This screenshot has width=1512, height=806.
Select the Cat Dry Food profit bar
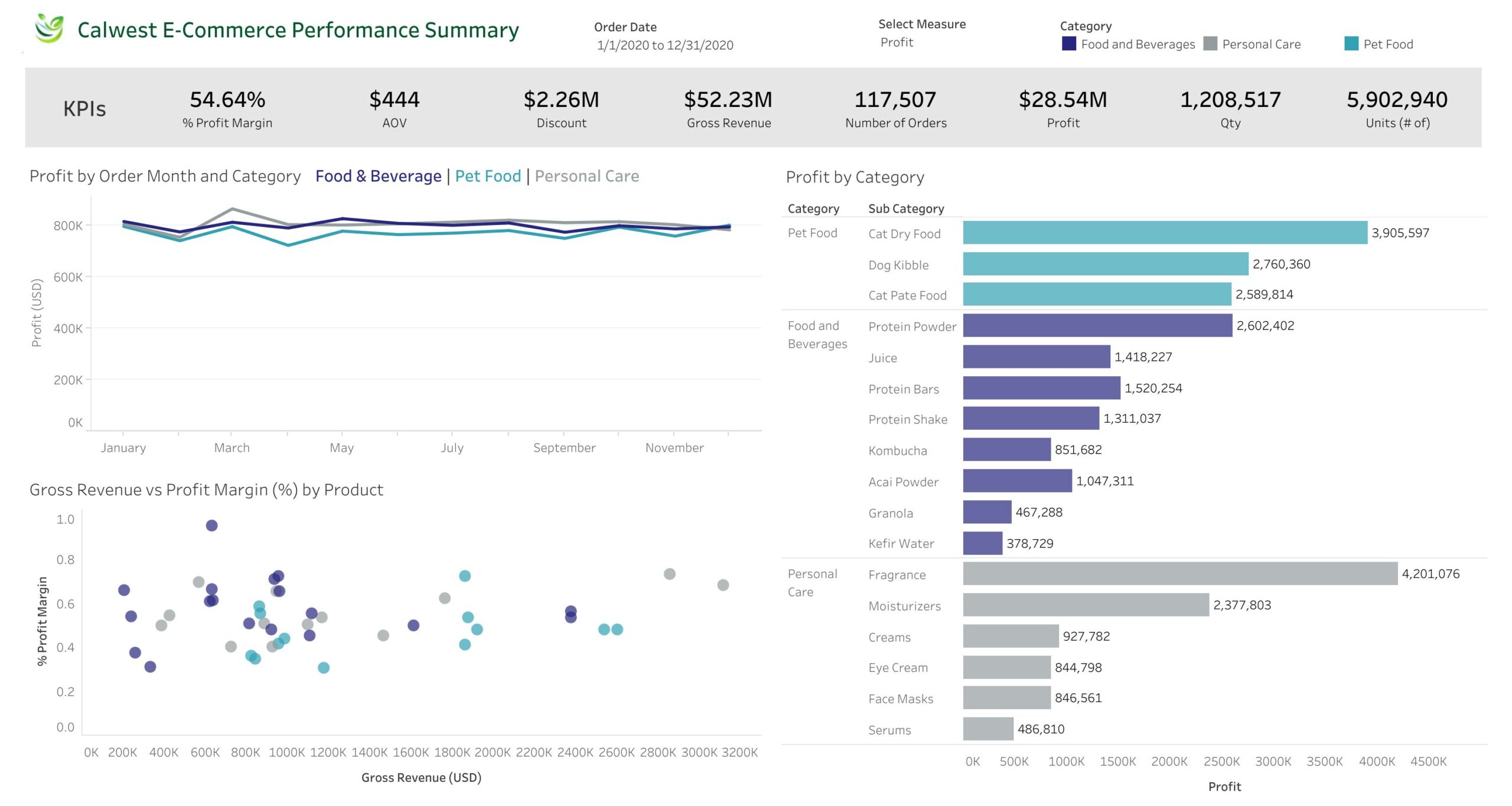pos(1164,233)
